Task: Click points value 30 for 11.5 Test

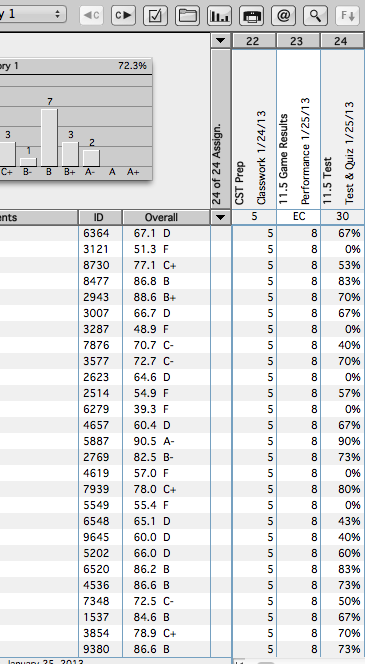Action: (x=342, y=216)
